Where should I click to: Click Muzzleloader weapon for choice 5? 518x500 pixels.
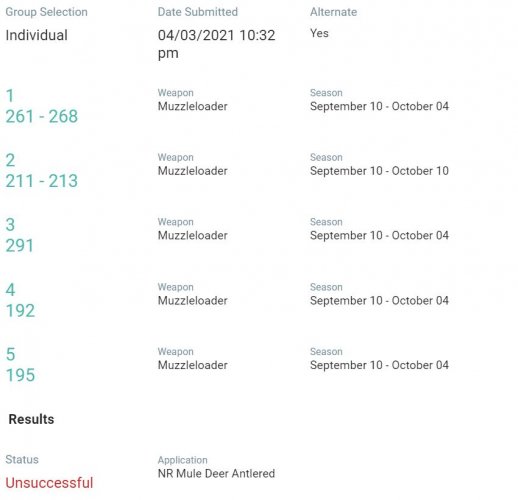pos(193,365)
